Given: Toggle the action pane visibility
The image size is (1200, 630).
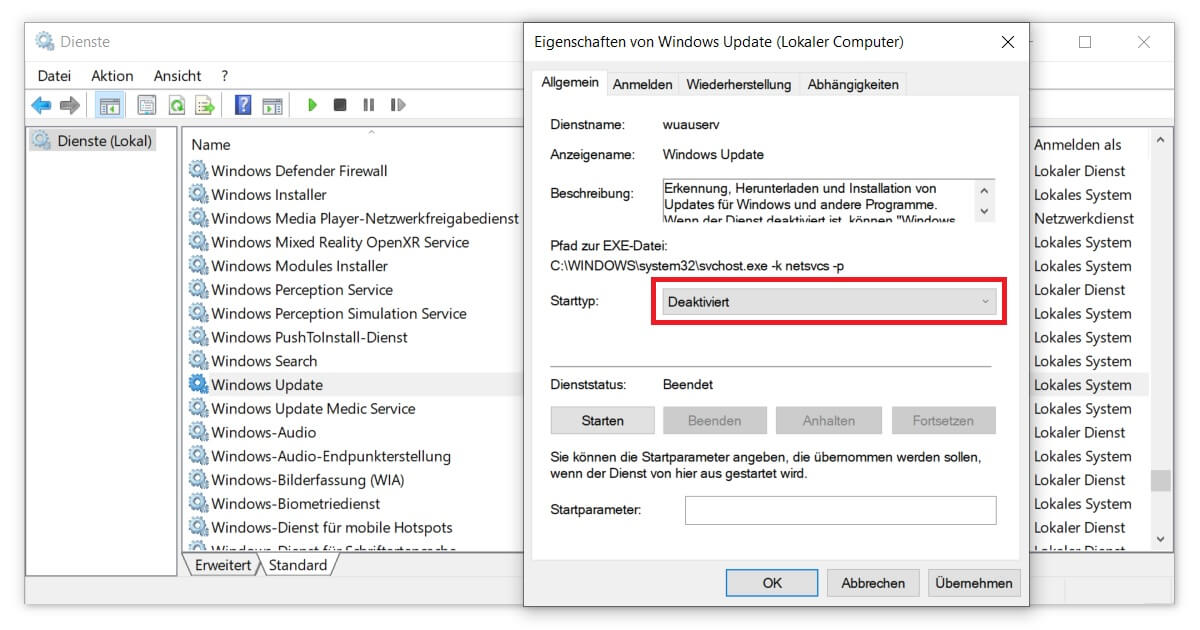Looking at the screenshot, I should click(271, 104).
